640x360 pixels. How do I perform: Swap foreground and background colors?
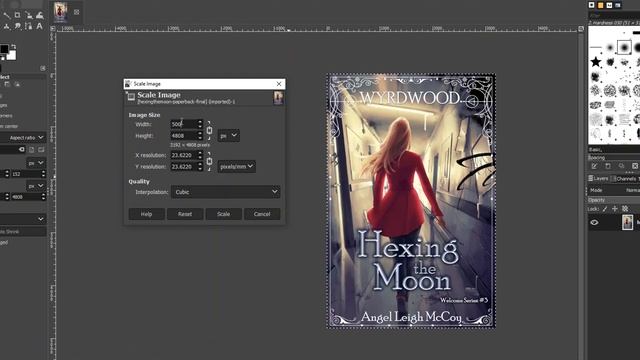(13, 47)
